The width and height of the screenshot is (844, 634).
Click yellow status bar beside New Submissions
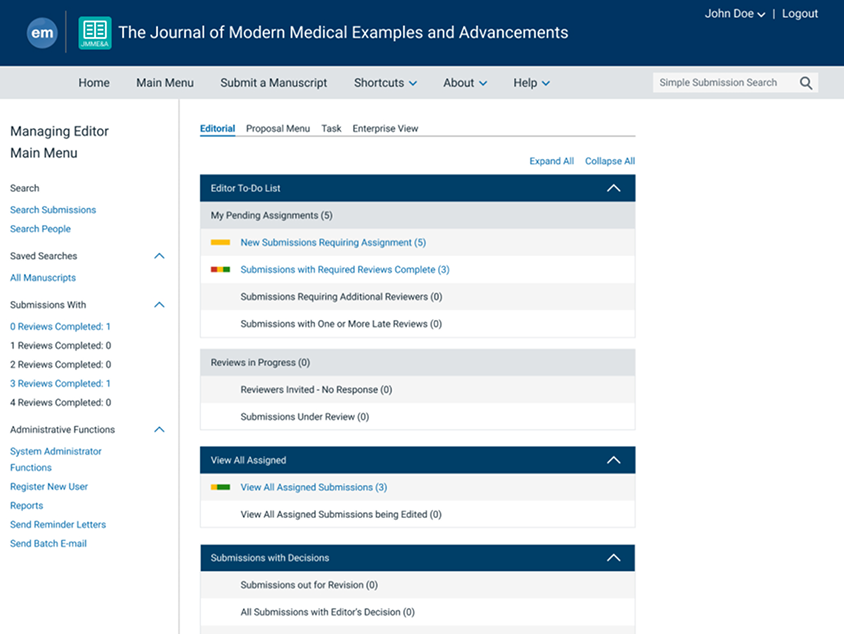pos(220,243)
